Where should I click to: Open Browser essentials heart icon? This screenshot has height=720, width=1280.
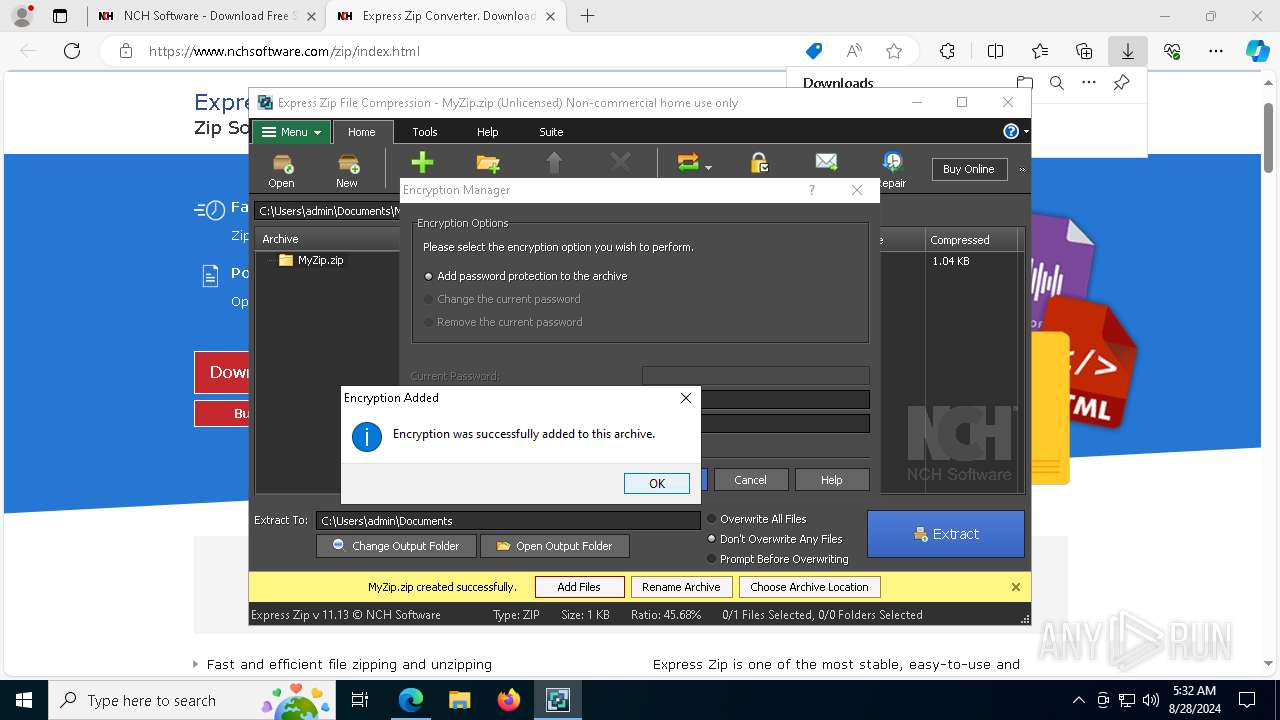pyautogui.click(x=1172, y=51)
